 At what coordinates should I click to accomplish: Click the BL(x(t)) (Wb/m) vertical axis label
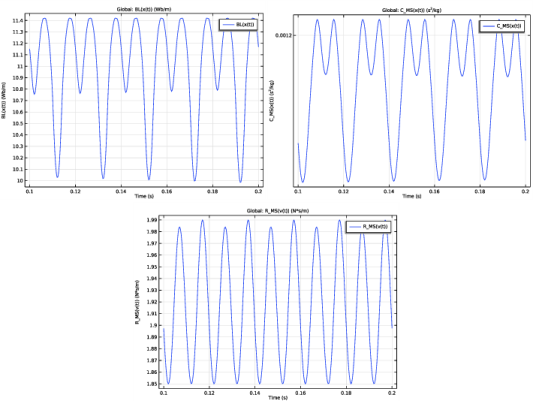(4, 100)
